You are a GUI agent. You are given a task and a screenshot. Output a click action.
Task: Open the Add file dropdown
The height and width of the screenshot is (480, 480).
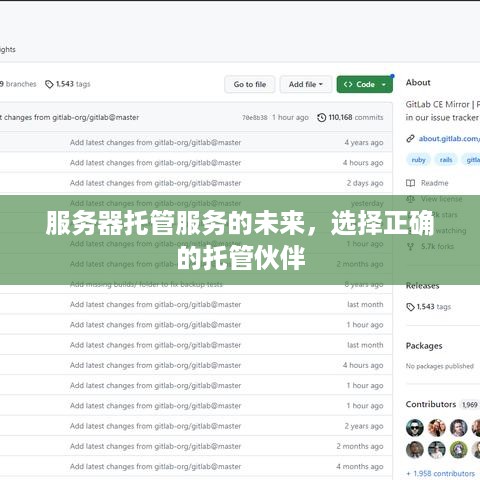(306, 84)
